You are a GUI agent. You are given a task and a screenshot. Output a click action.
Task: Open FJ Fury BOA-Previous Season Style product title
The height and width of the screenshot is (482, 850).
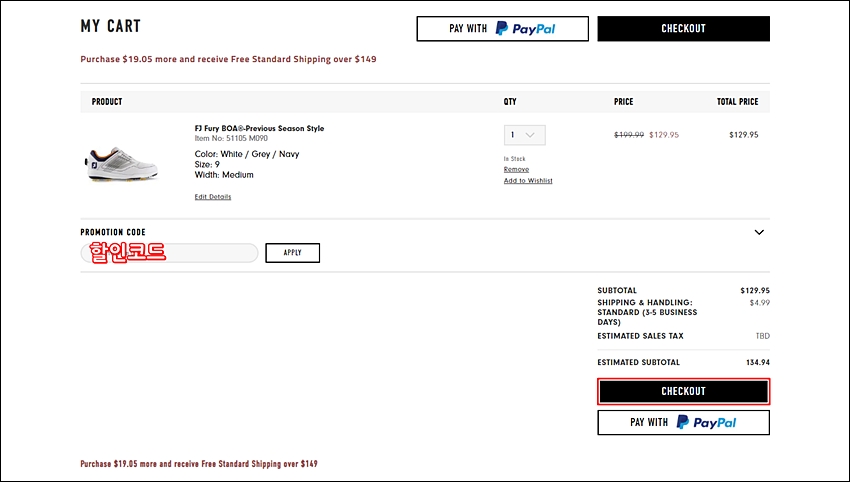click(259, 128)
